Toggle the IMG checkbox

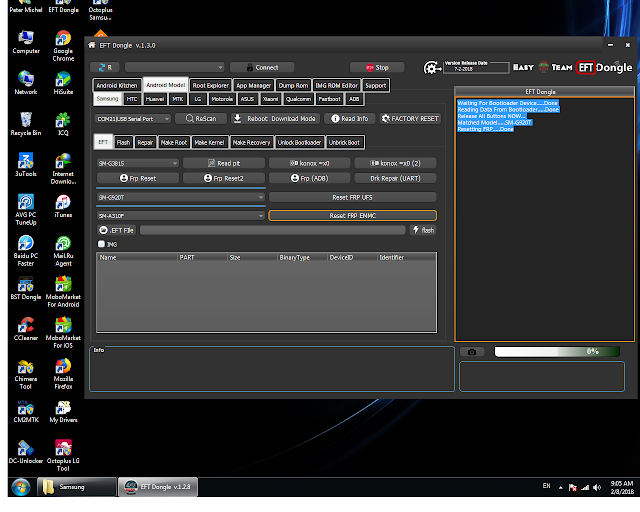click(x=101, y=244)
